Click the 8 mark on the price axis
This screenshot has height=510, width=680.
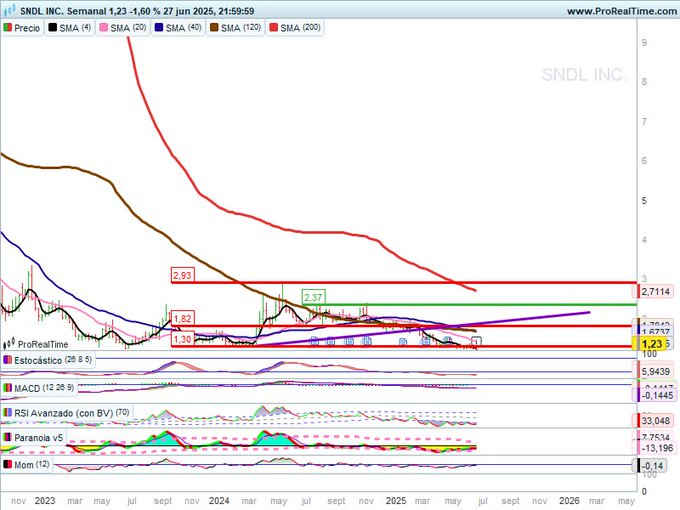pyautogui.click(x=644, y=82)
